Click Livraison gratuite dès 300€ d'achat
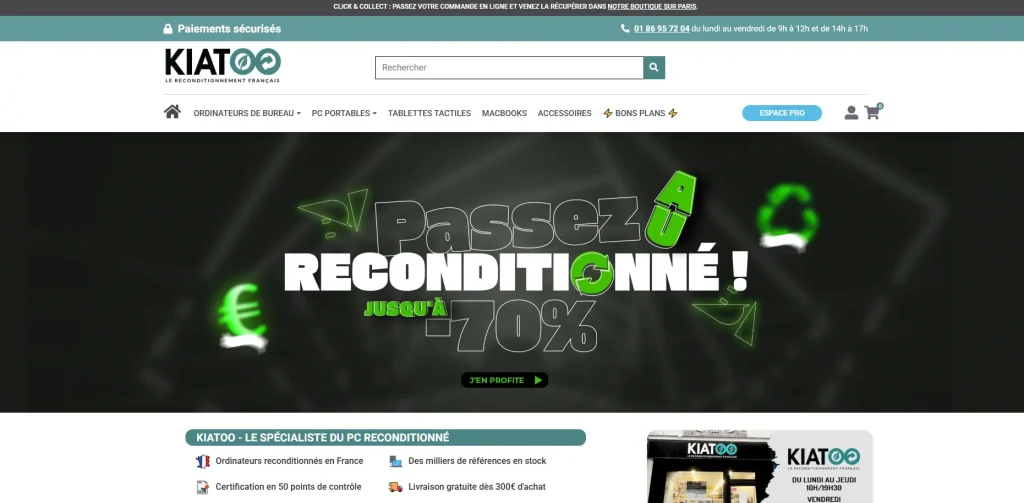The width and height of the screenshot is (1024, 503). [x=477, y=487]
